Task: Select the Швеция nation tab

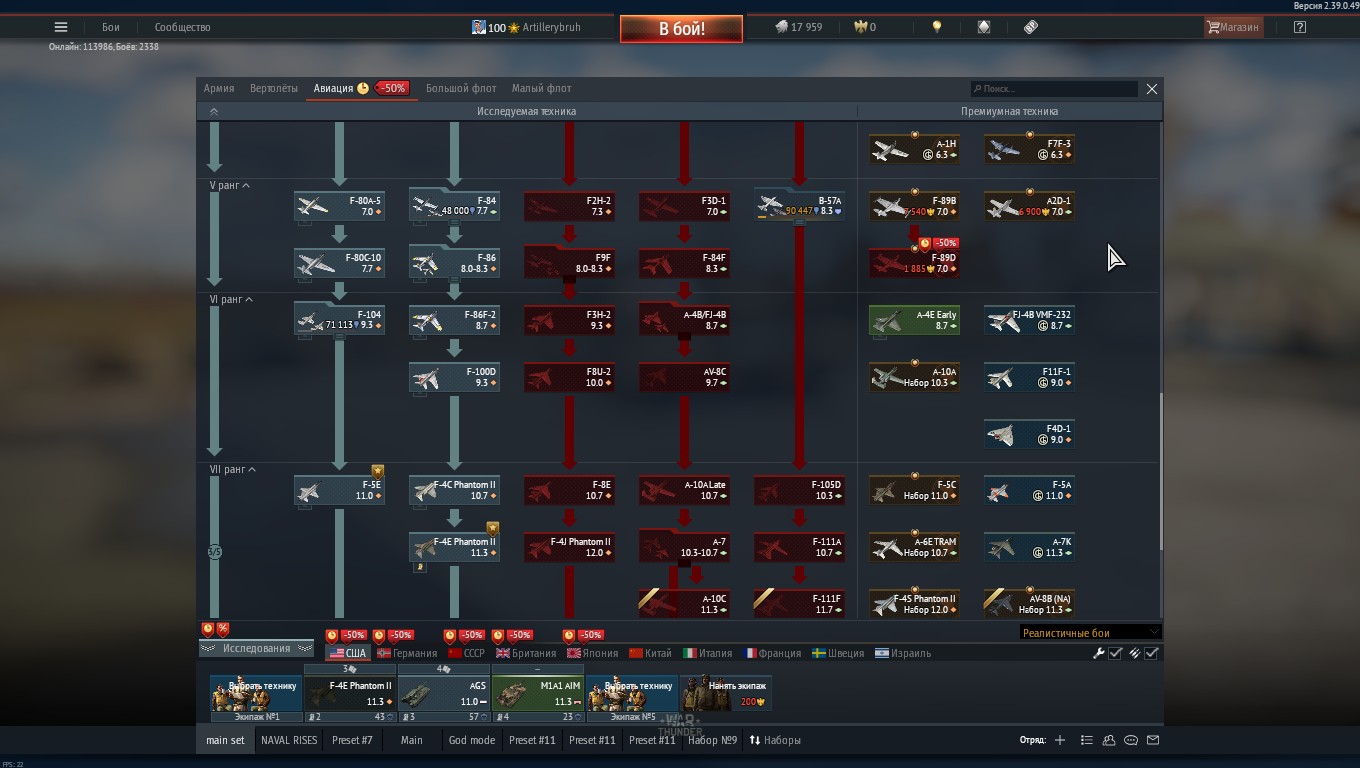Action: click(x=838, y=653)
